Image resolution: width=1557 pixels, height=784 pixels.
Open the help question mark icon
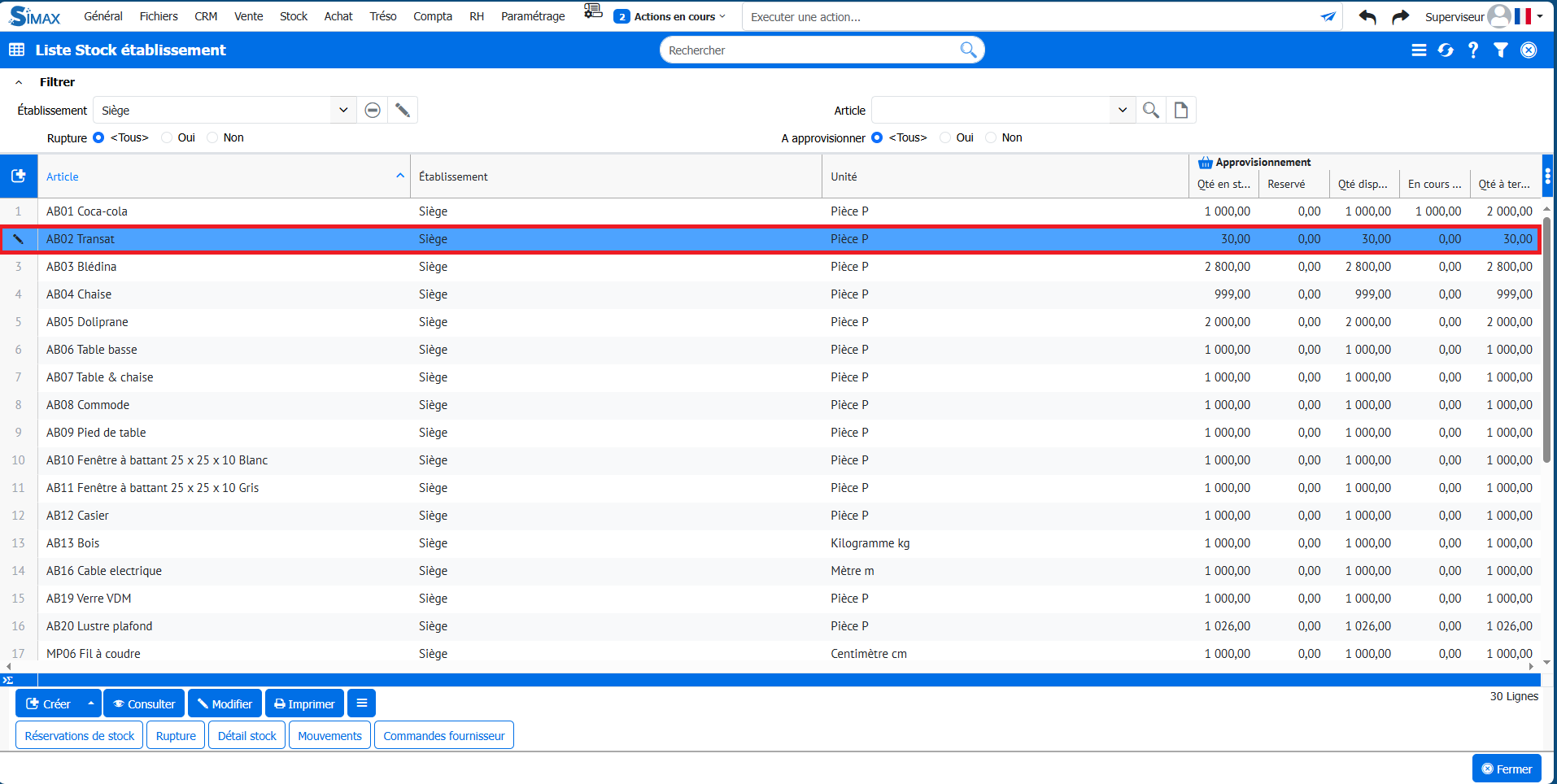click(1473, 50)
